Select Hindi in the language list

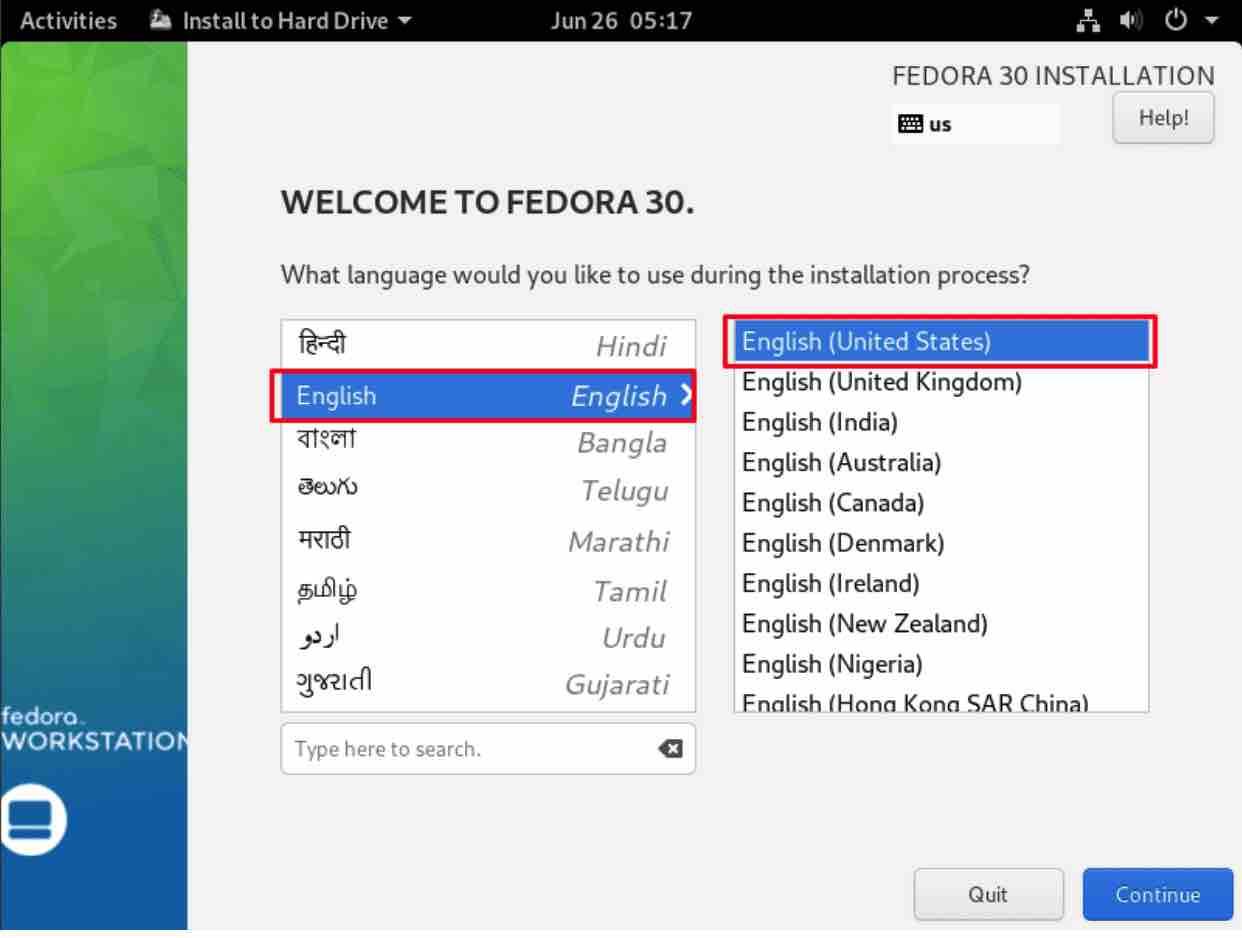(488, 346)
